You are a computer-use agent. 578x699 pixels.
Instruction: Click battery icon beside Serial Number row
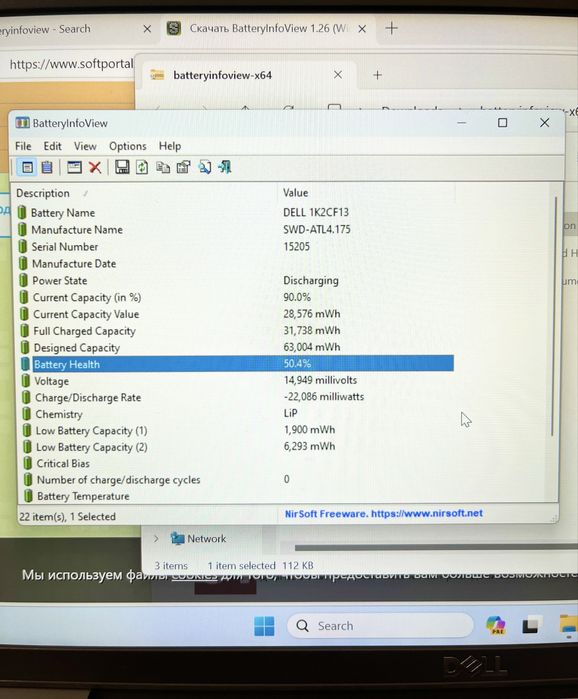pos(23,247)
